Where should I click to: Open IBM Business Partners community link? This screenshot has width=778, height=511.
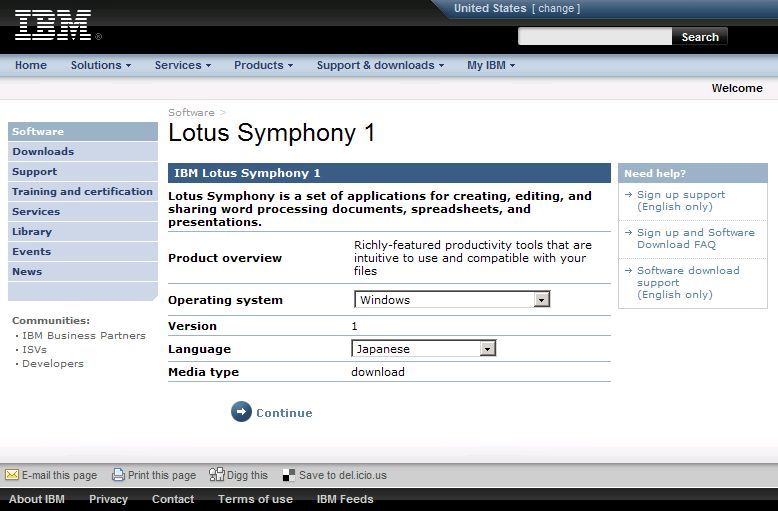pyautogui.click(x=84, y=335)
